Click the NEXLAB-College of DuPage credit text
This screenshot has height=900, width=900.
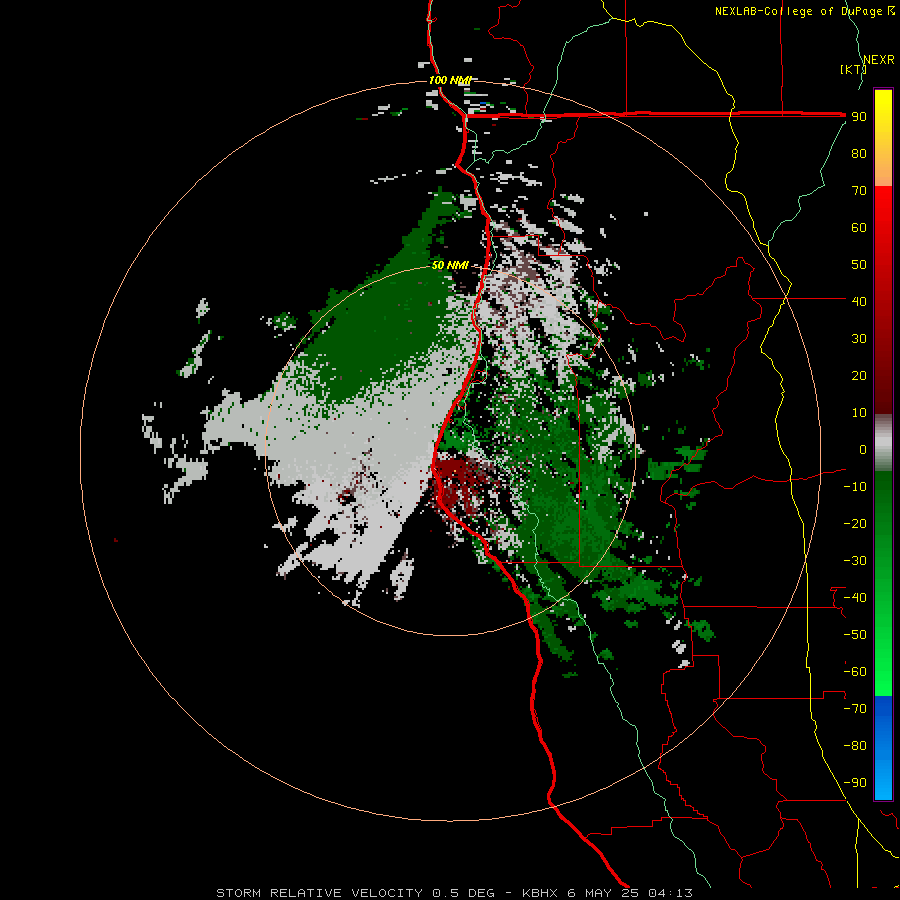[798, 11]
